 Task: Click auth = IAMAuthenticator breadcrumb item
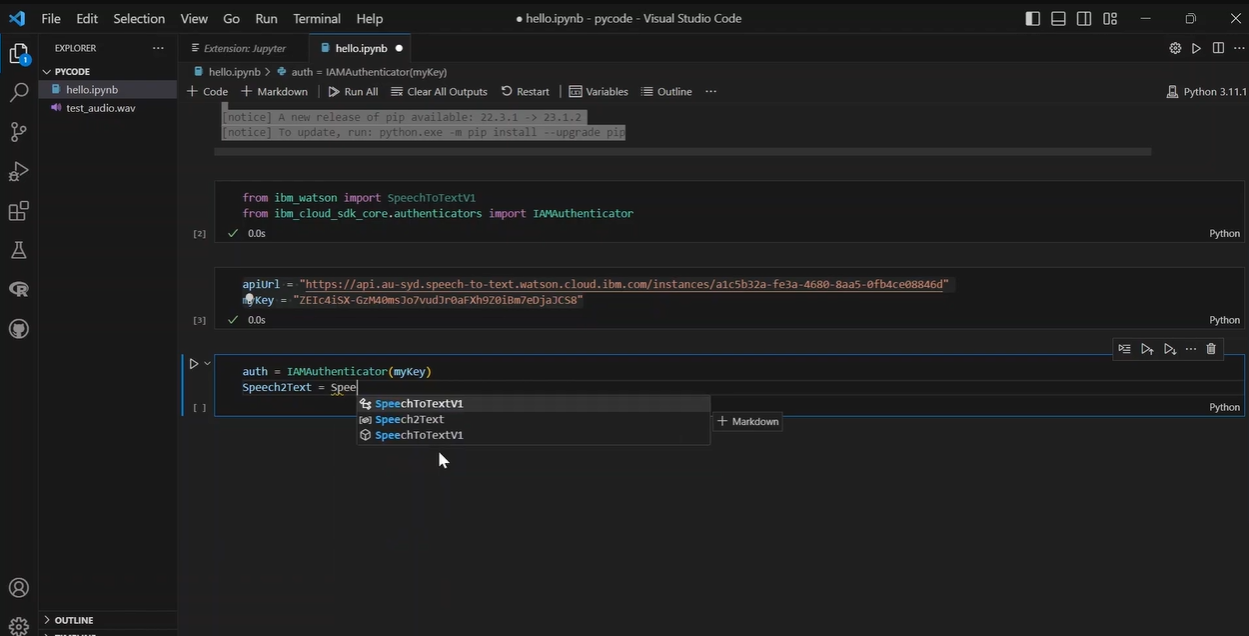pyautogui.click(x=360, y=72)
